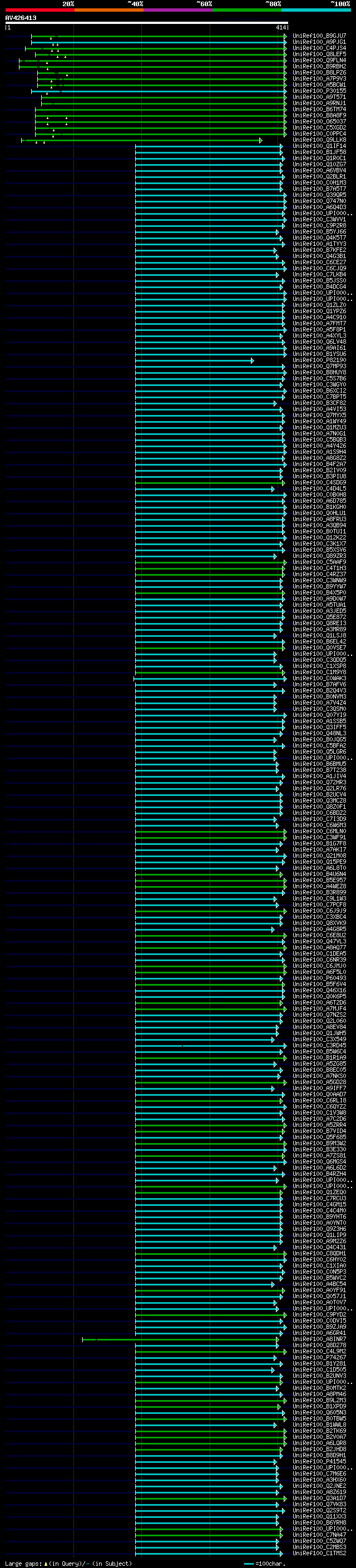Click label UniRef100_A9T571
The width and height of the screenshot is (356, 1568).
coord(319,97)
